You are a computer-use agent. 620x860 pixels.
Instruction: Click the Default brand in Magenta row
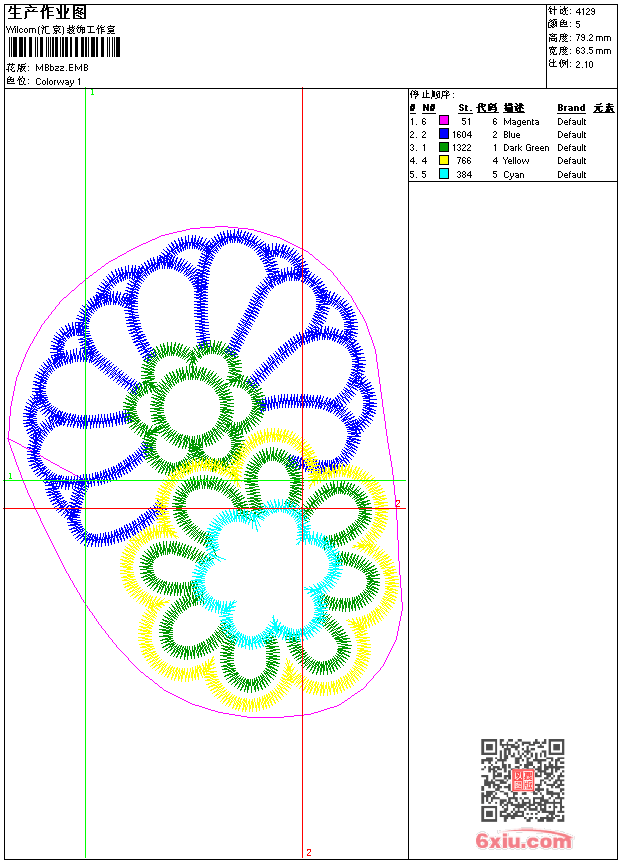(572, 121)
